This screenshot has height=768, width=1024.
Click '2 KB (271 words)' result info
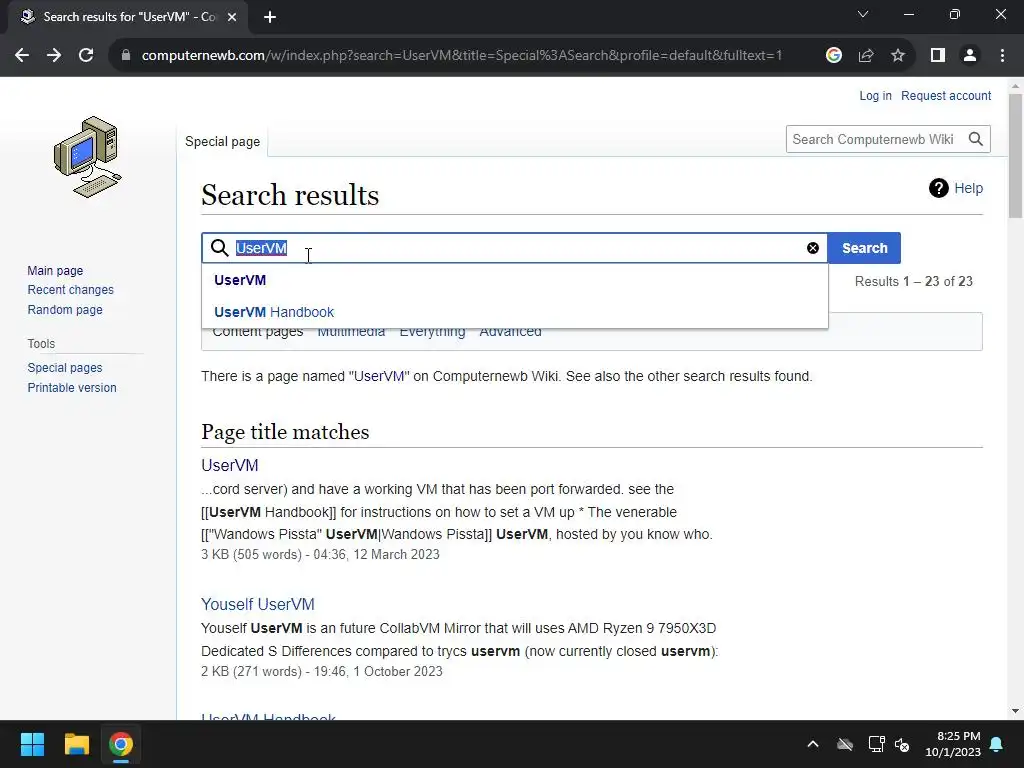pyautogui.click(x=251, y=671)
